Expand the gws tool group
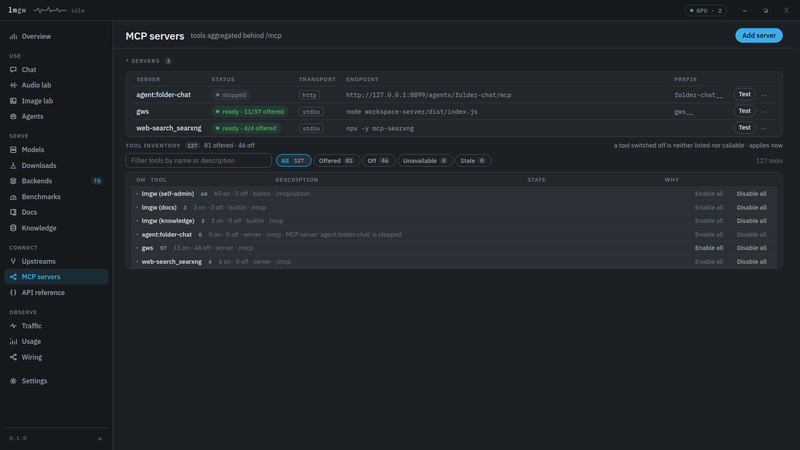This screenshot has width=800, height=450. coord(137,248)
